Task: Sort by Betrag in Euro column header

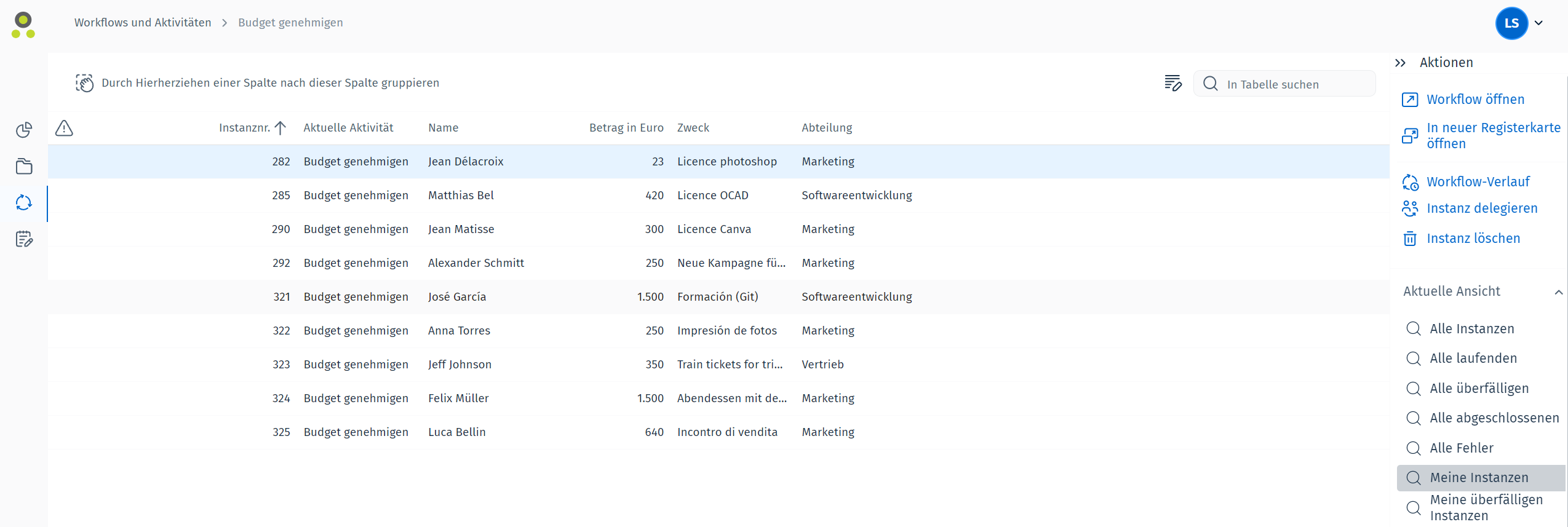Action: (626, 128)
